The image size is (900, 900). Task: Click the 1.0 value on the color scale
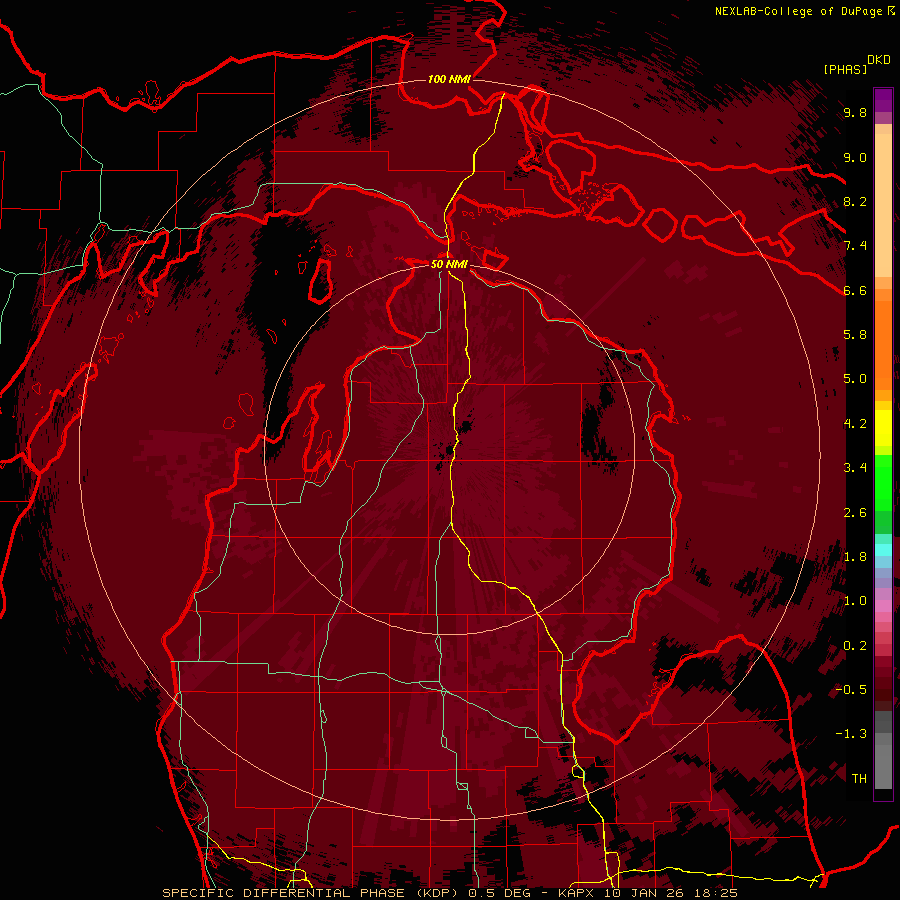[x=855, y=601]
